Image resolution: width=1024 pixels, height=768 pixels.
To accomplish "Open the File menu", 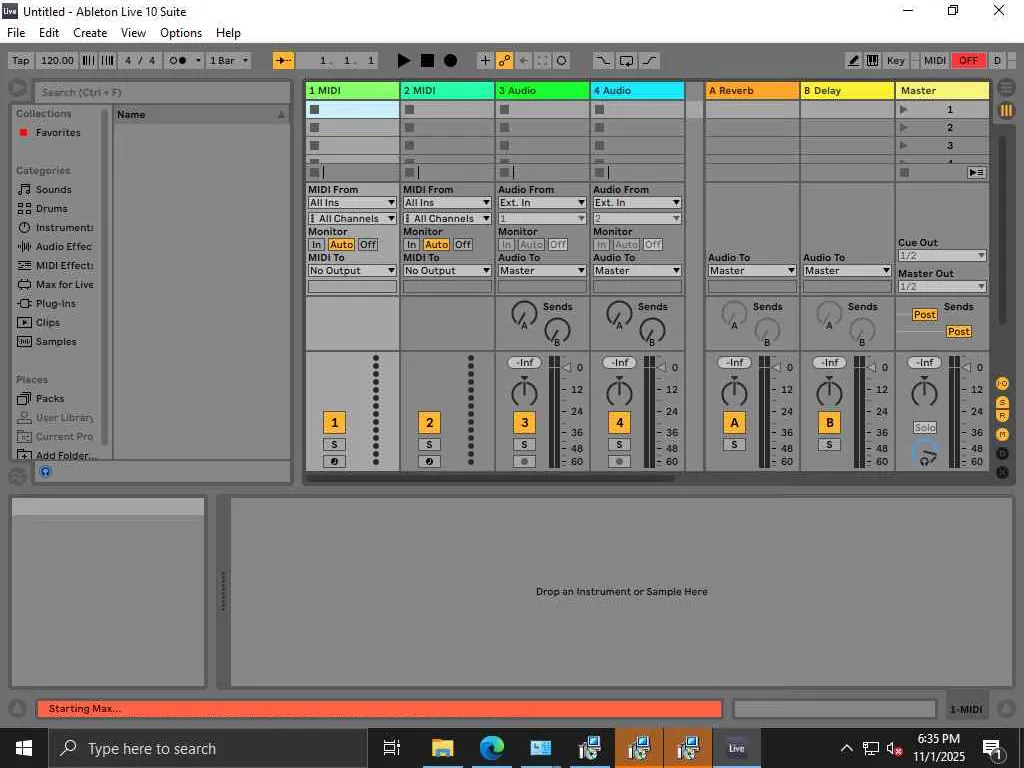I will (x=16, y=33).
